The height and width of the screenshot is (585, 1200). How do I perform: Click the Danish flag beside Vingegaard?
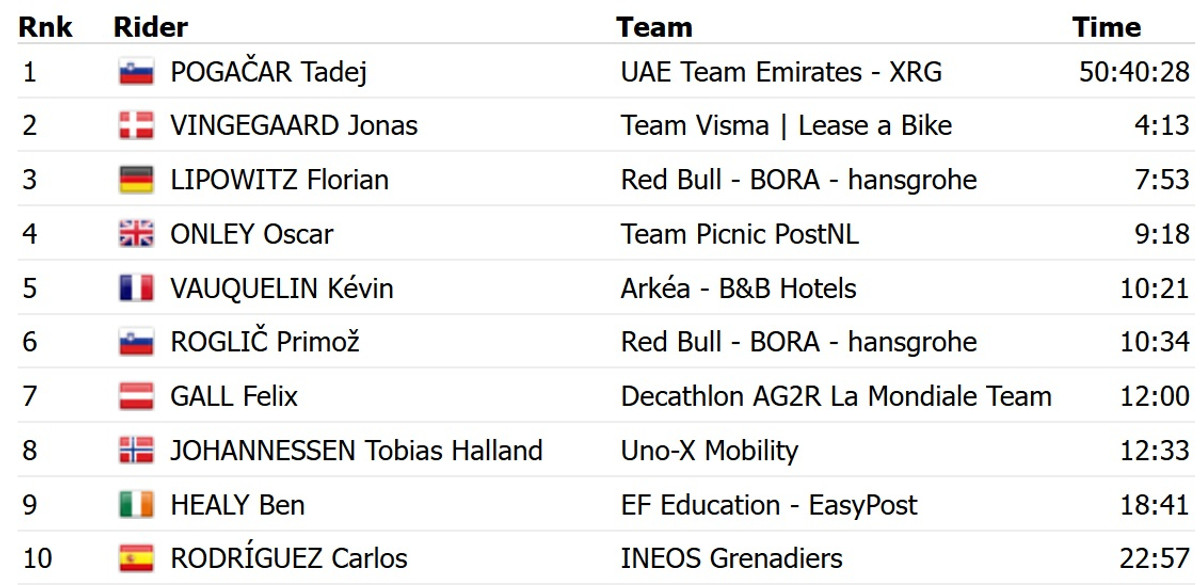(x=136, y=126)
